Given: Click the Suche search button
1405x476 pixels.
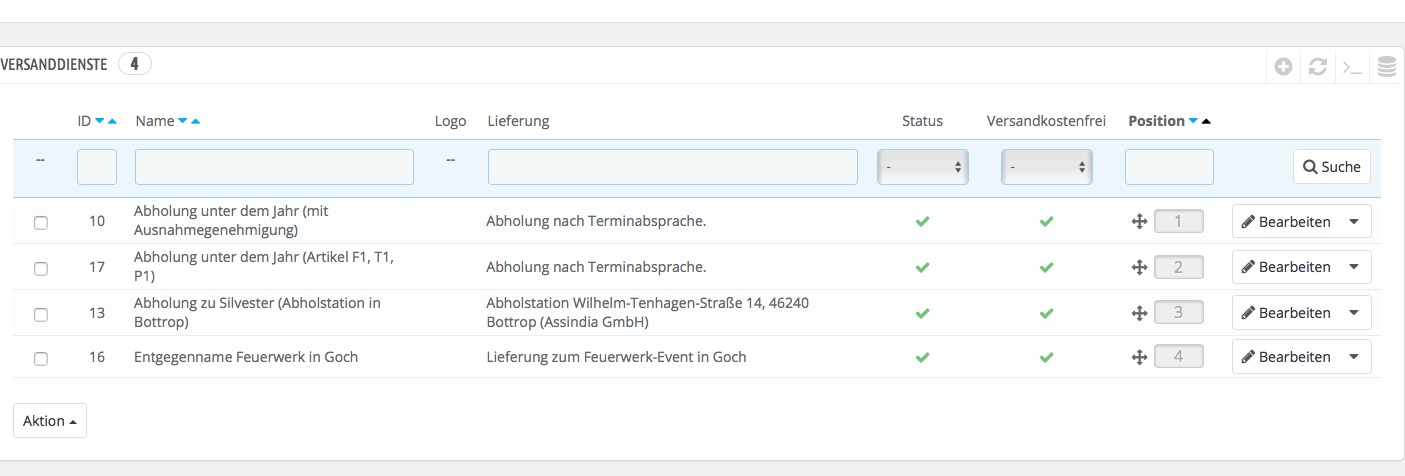Looking at the screenshot, I should pos(1331,167).
